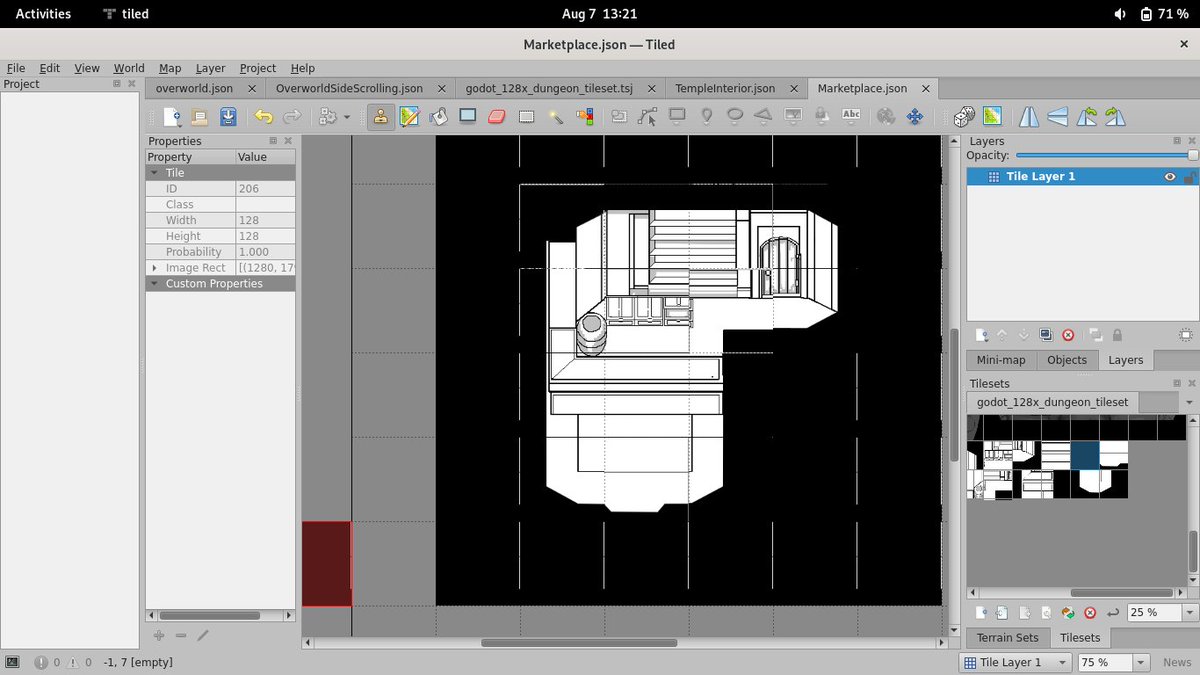Click Rotate Left icon
1200x675 pixels.
1087,116
